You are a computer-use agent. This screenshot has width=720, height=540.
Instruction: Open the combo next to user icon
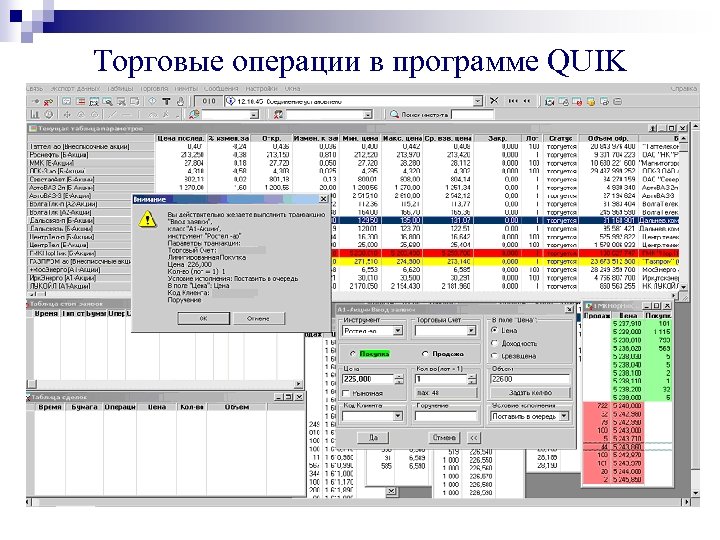tap(367, 114)
